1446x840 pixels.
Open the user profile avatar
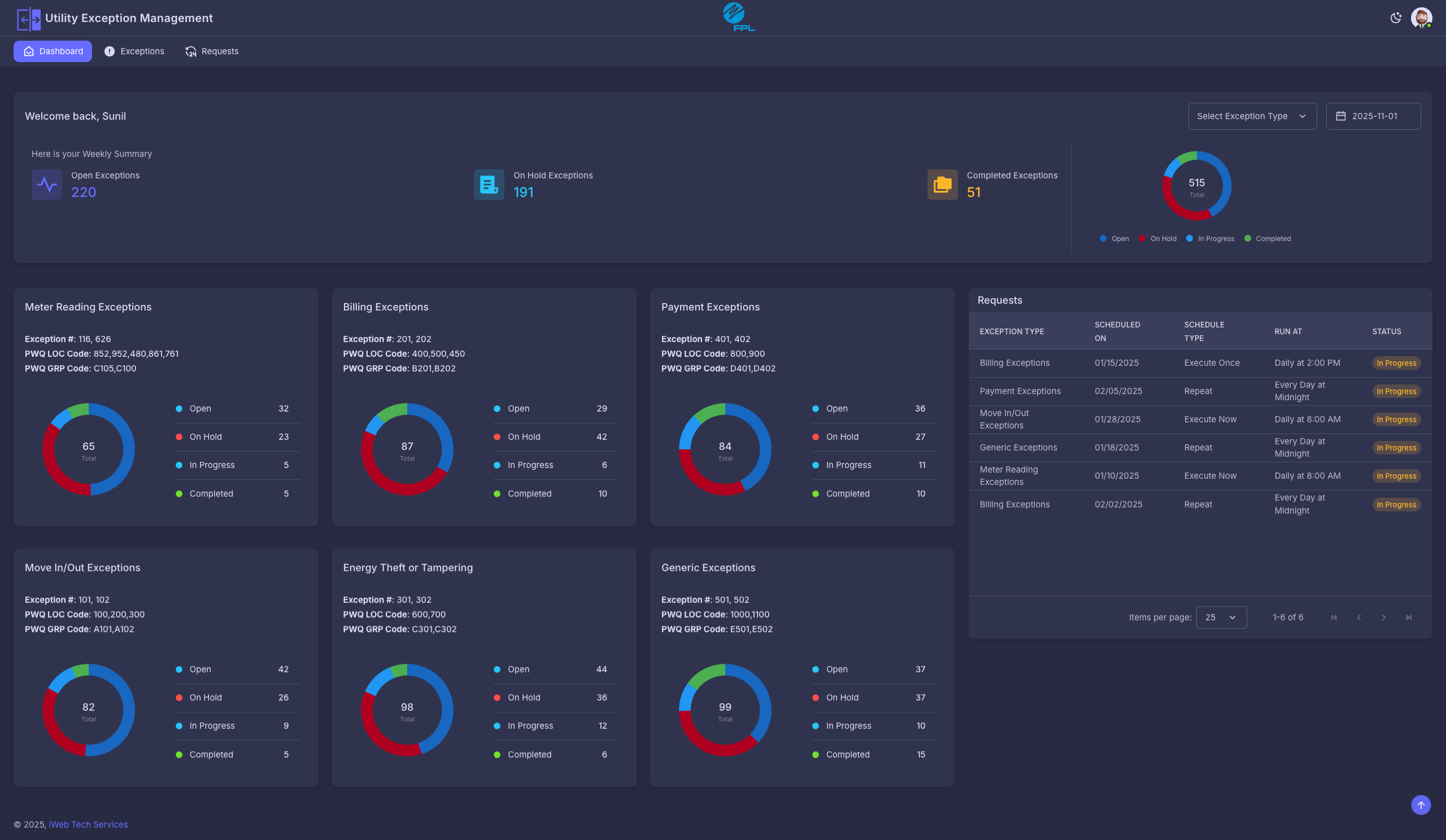[1421, 17]
